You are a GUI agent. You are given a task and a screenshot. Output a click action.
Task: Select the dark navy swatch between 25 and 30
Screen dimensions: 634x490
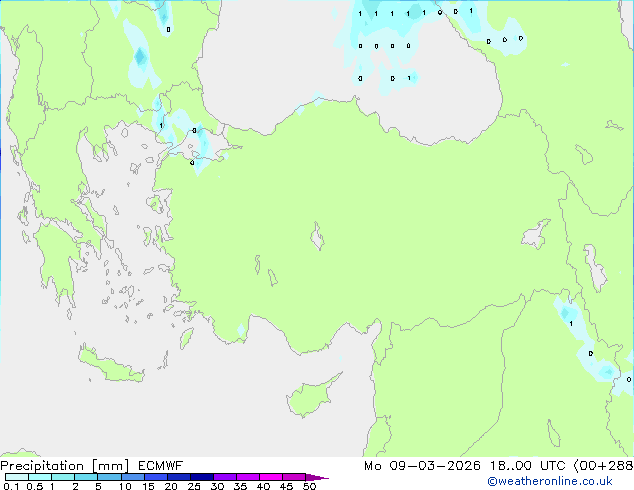[201, 477]
